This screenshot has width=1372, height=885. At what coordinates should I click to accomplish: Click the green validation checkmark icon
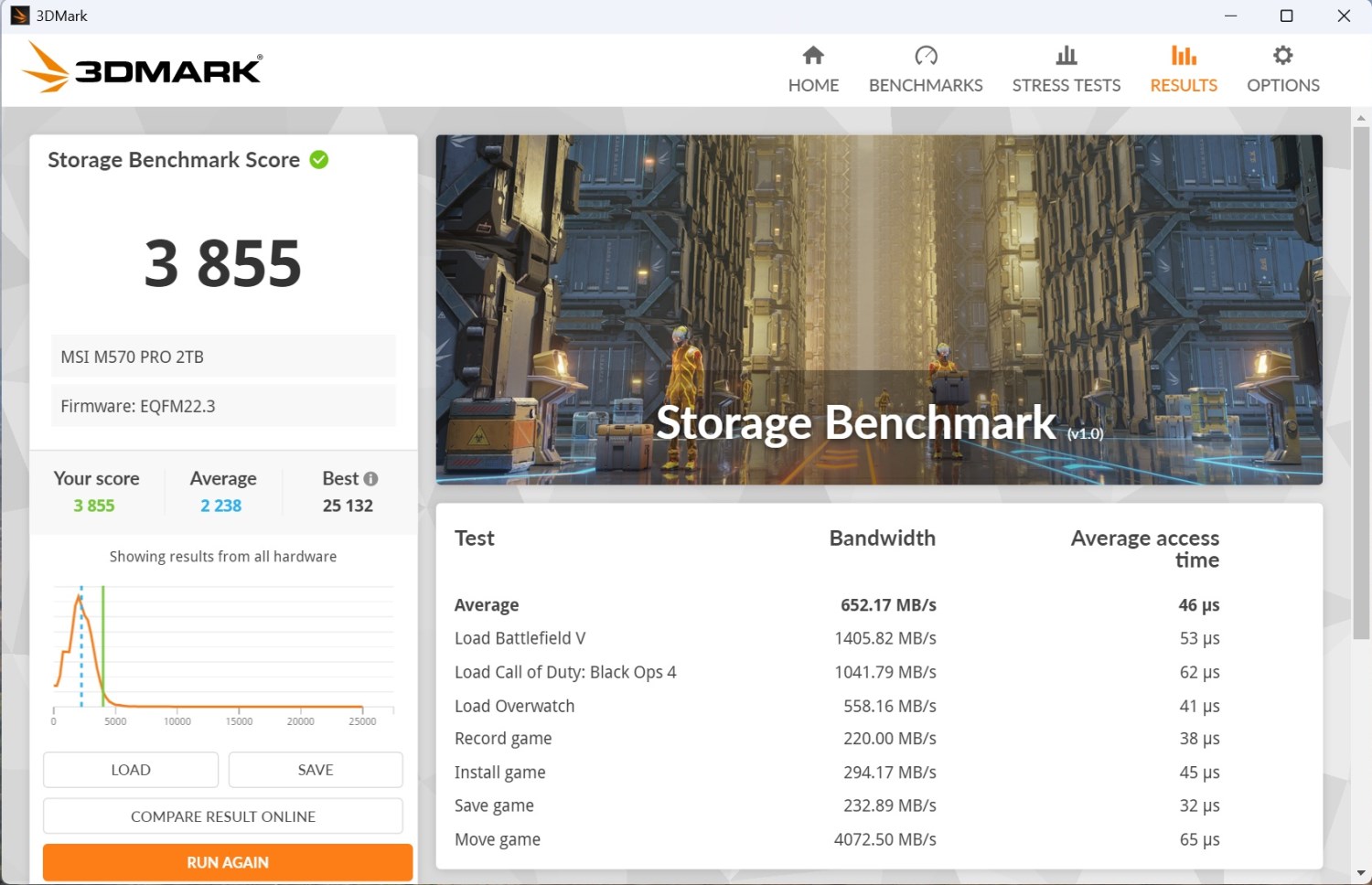(x=319, y=160)
